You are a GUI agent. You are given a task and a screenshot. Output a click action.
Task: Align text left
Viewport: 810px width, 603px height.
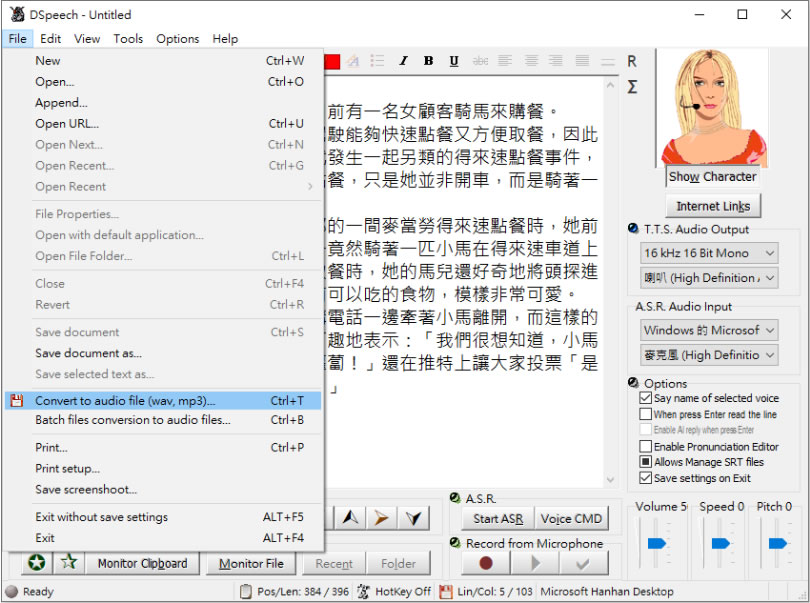tap(505, 61)
